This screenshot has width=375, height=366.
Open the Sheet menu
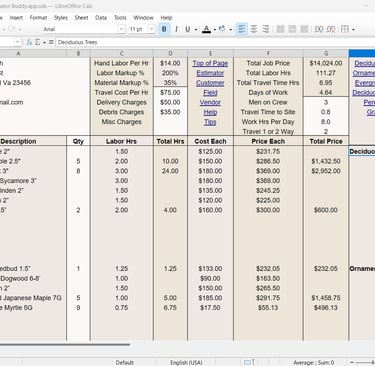[81, 18]
